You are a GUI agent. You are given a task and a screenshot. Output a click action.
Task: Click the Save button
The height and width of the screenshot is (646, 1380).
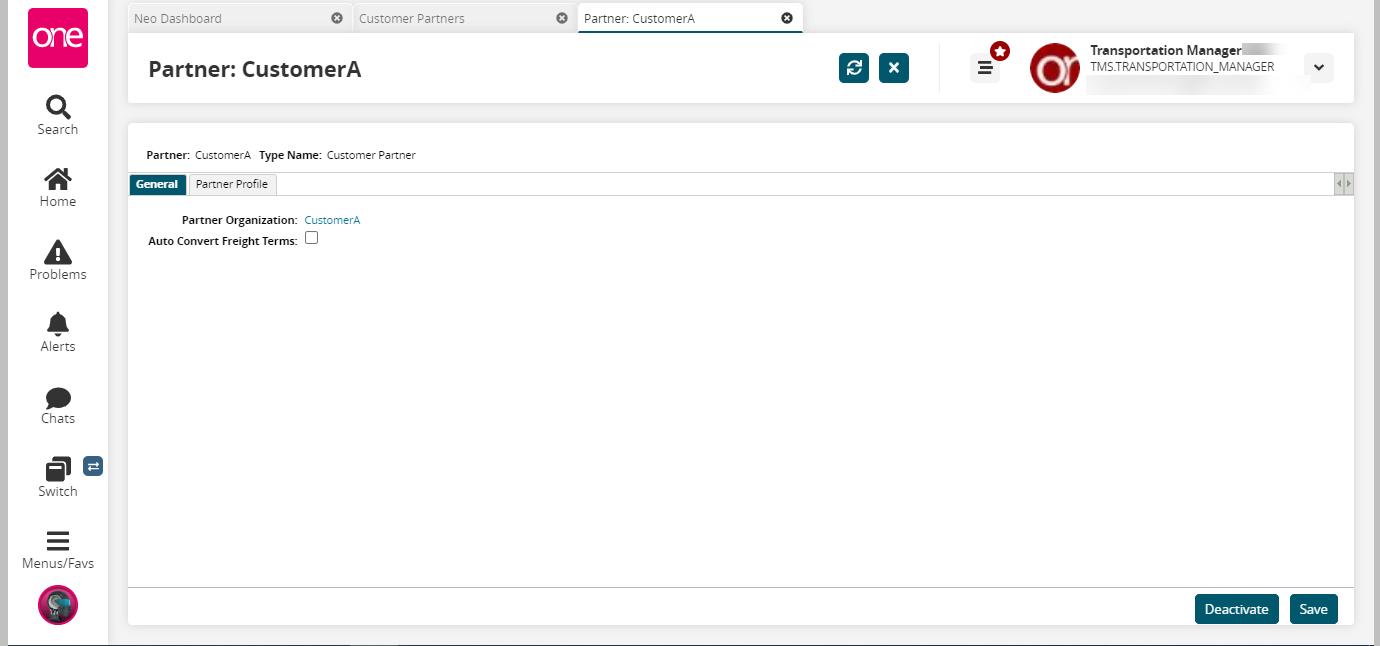tap(1313, 609)
